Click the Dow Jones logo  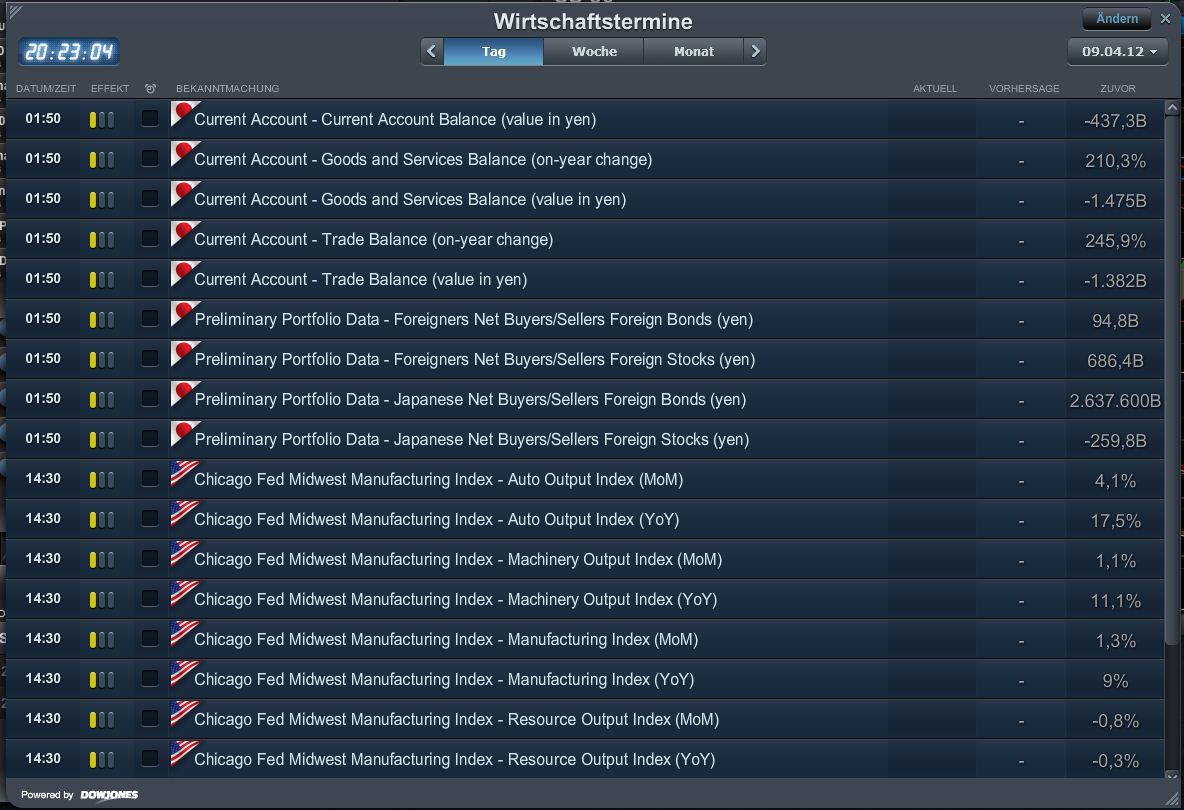coord(109,795)
